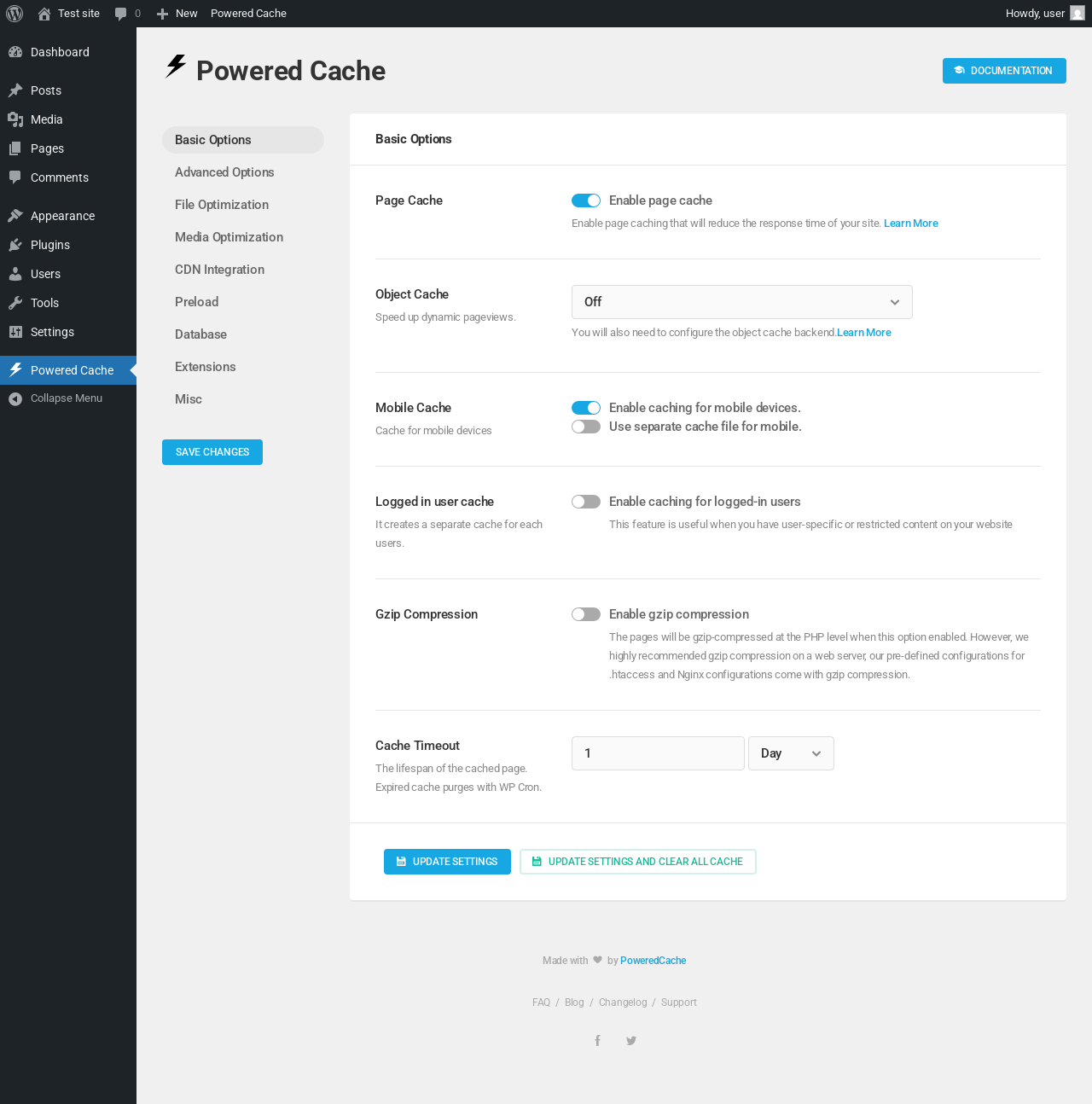Open the Object Cache dropdown
Screen dimensions: 1092x1104
click(x=741, y=302)
